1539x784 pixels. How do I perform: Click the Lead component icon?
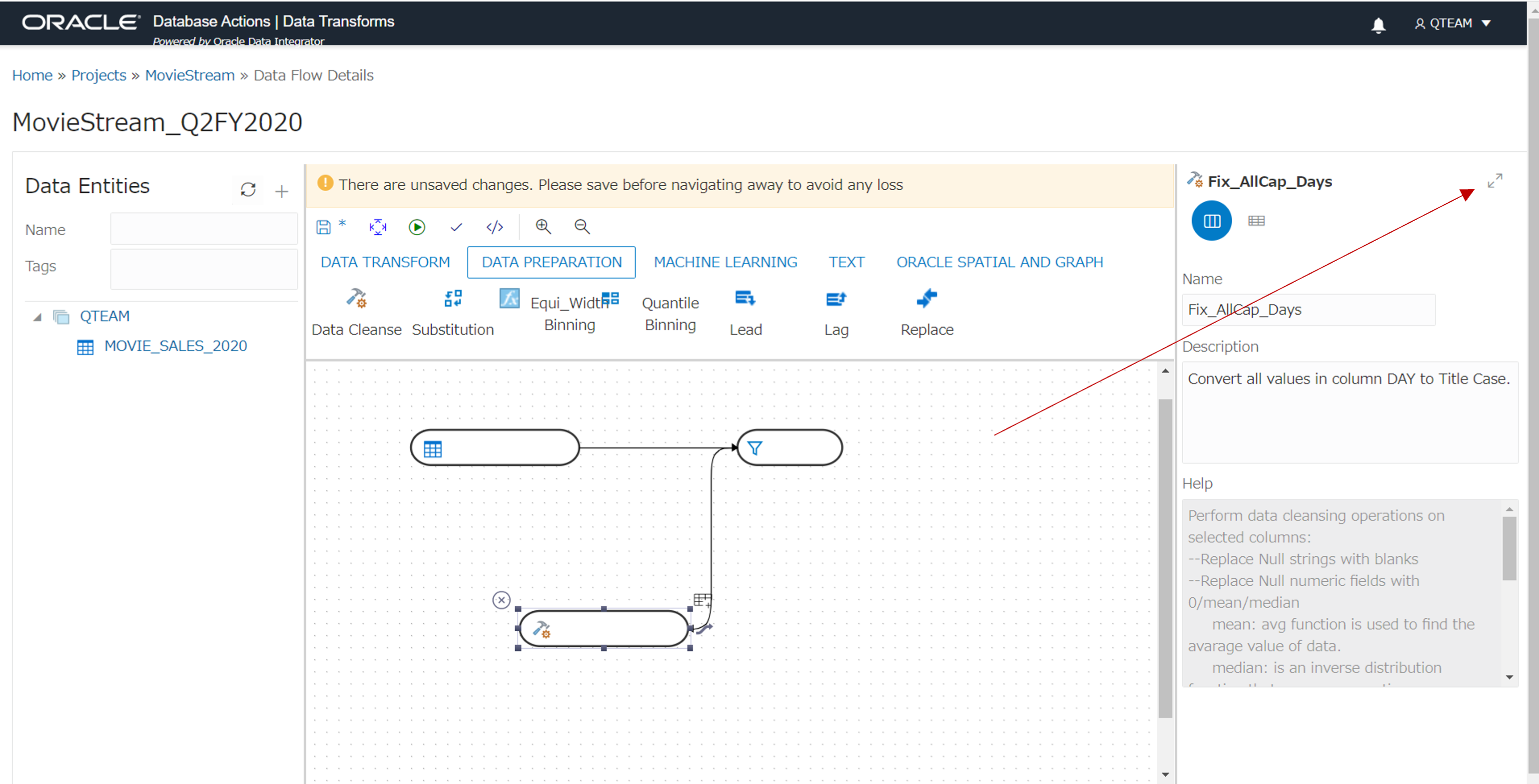tap(745, 298)
